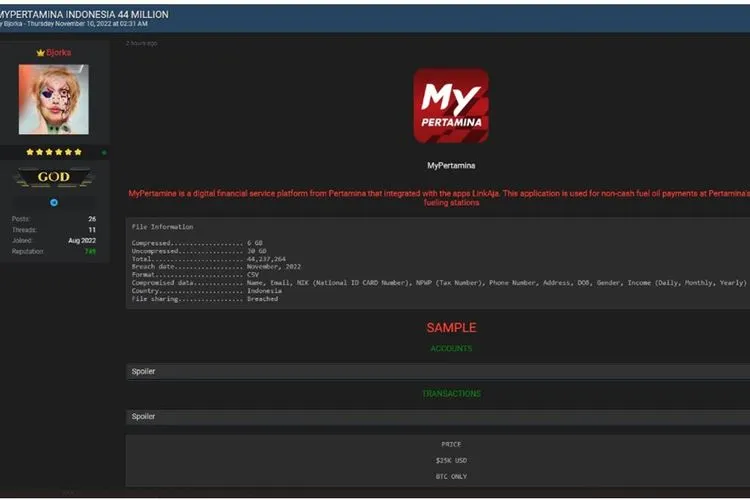
Task: Click the crown icon beside Bjorka username
Action: 40,52
